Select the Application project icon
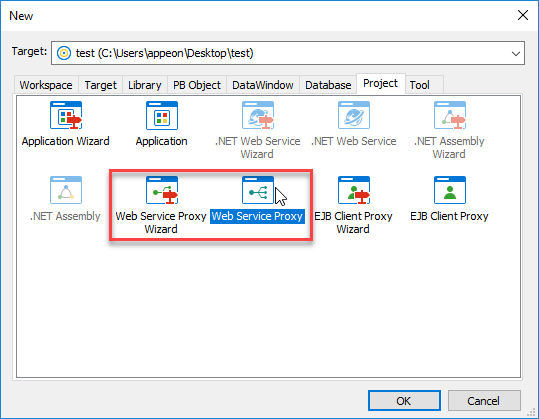Screen dimensions: 539x419 (x=162, y=115)
